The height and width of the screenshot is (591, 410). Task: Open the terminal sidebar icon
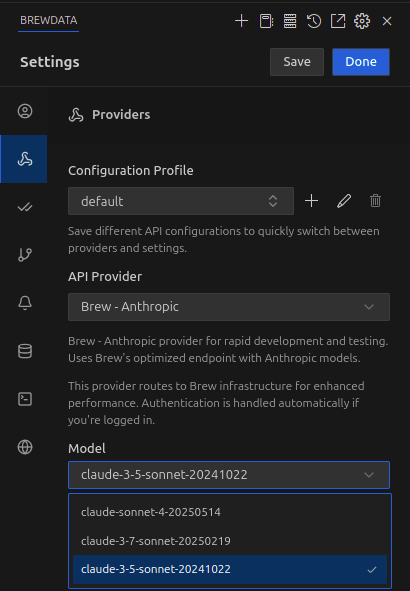pos(25,399)
